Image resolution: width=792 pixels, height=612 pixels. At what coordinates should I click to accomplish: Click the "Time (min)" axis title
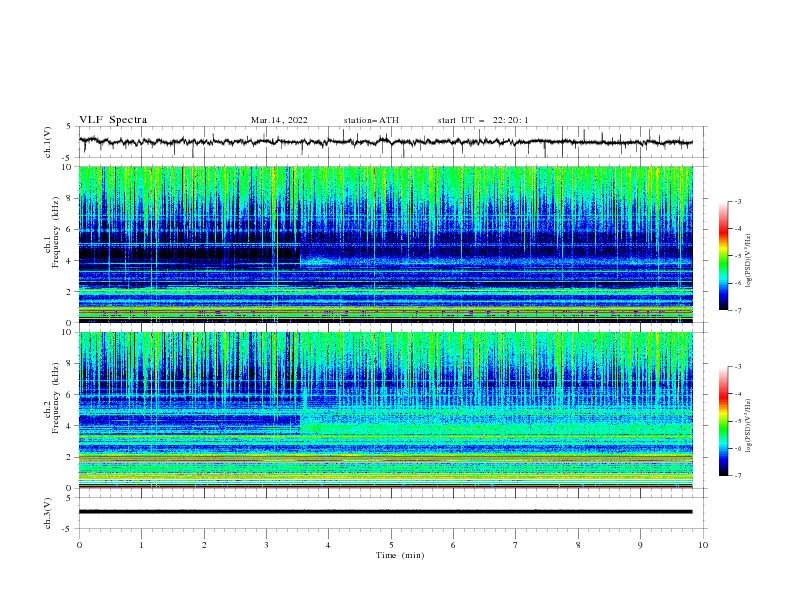[400, 555]
